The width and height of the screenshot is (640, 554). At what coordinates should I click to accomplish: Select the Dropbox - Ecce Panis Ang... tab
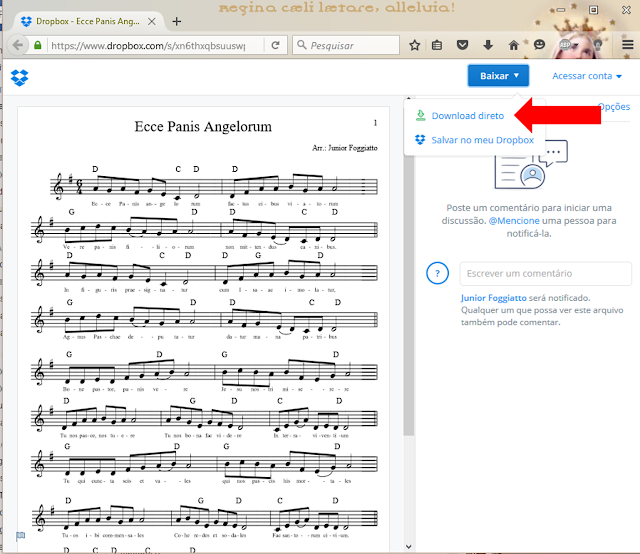tap(88, 21)
